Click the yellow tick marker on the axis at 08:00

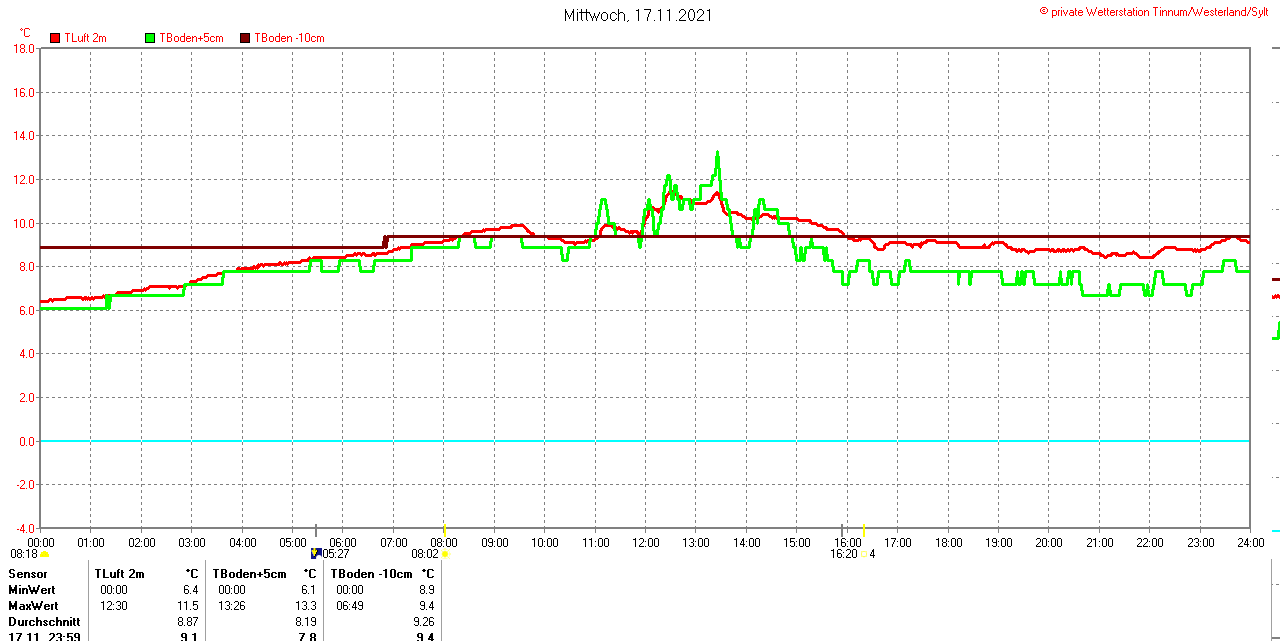[x=444, y=530]
